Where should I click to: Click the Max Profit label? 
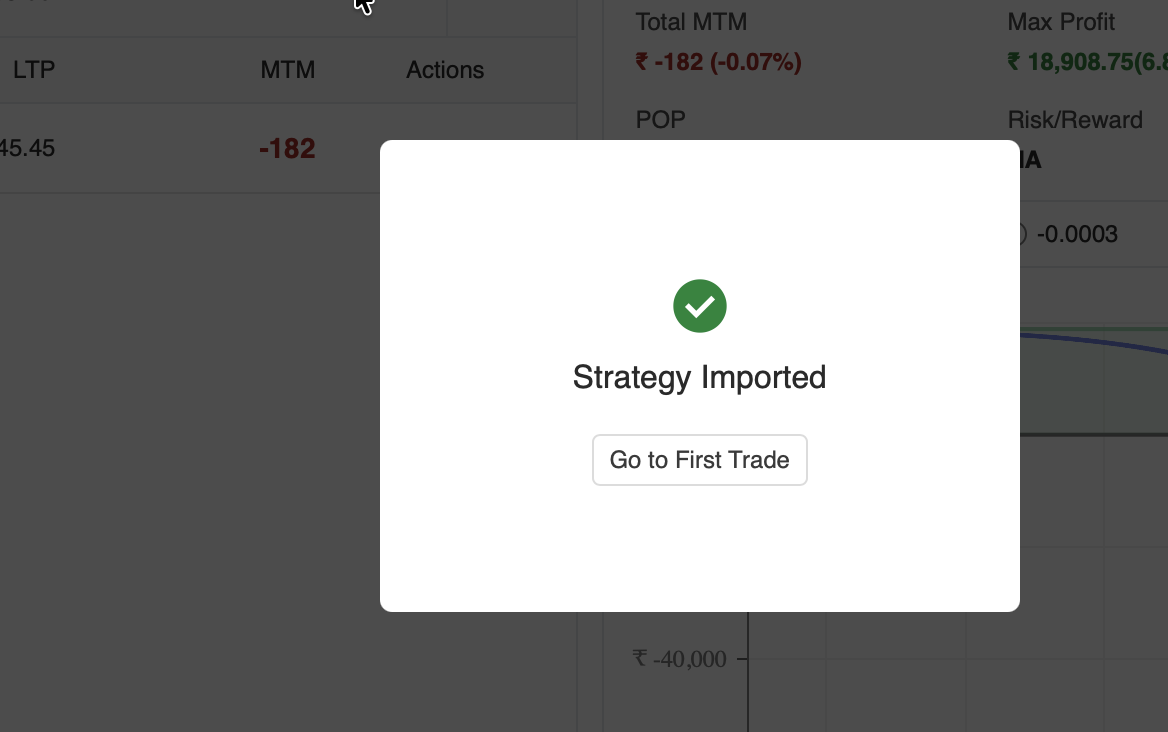tap(1061, 22)
